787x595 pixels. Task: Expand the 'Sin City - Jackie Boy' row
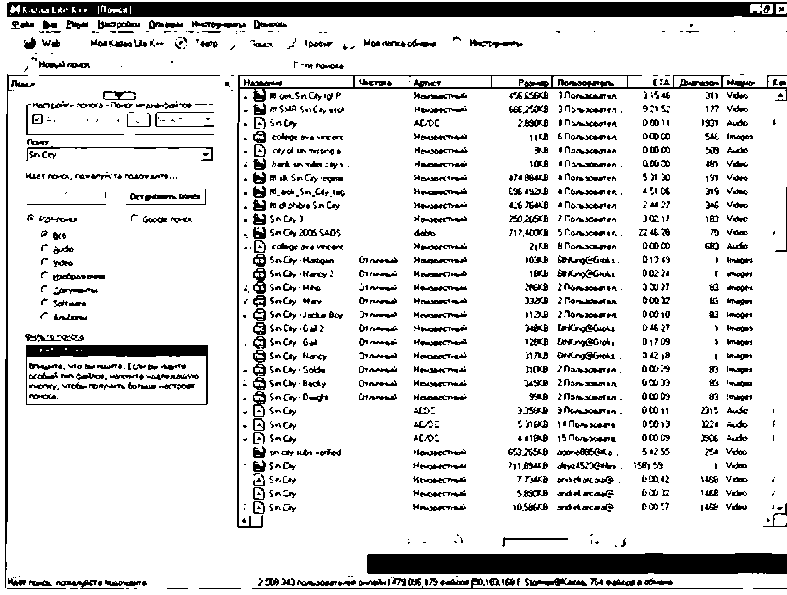point(245,315)
